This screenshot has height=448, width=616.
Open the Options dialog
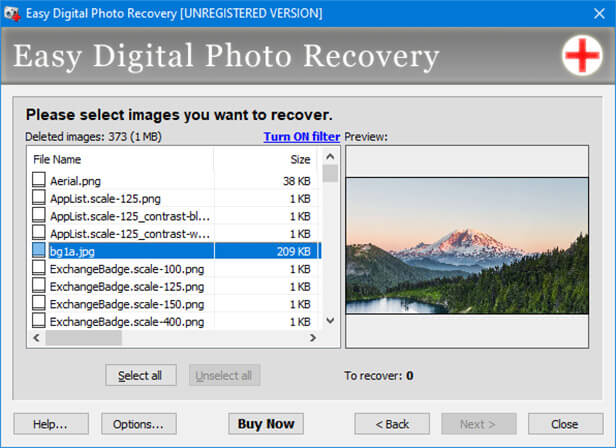(139, 424)
